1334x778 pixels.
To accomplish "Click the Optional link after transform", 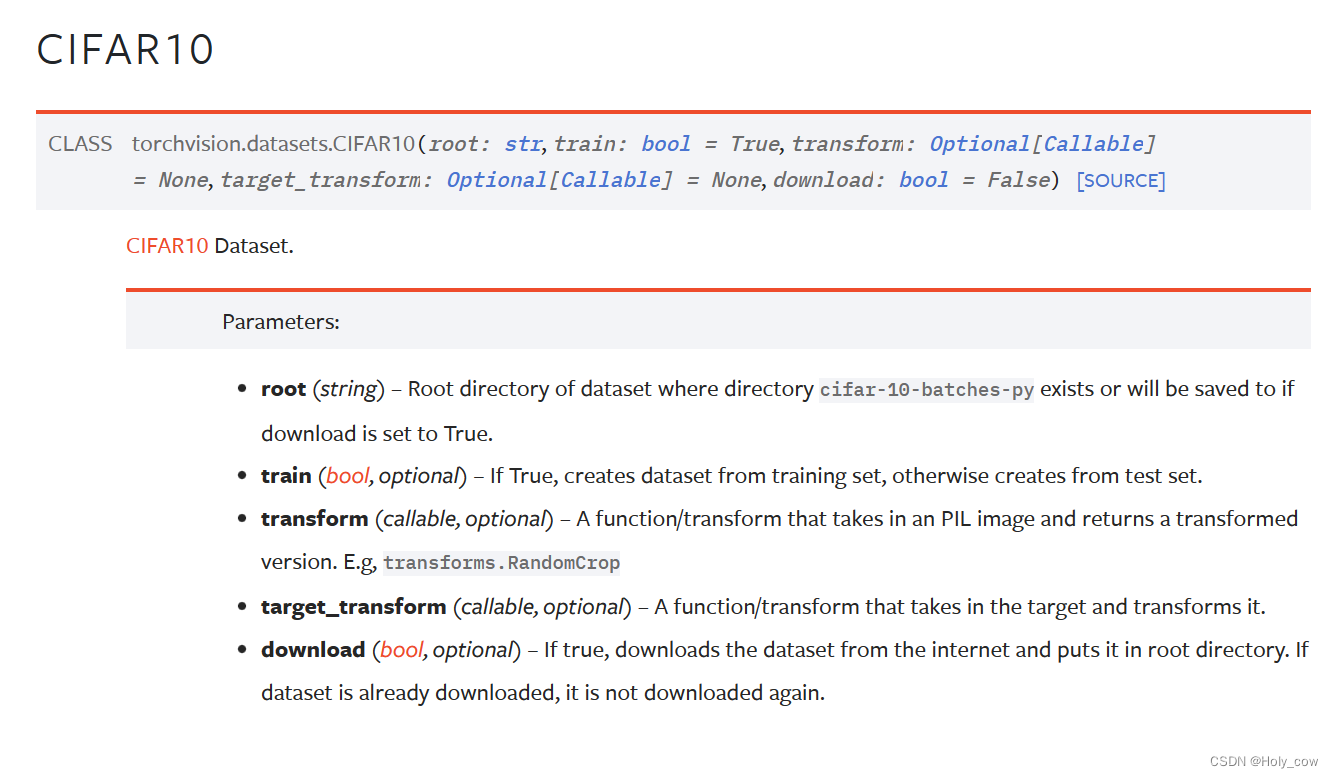I will pyautogui.click(x=980, y=144).
